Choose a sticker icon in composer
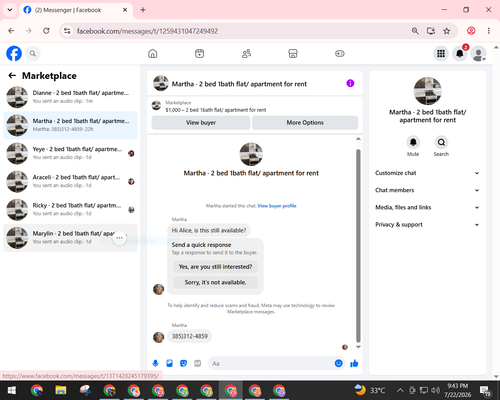 tap(183, 363)
